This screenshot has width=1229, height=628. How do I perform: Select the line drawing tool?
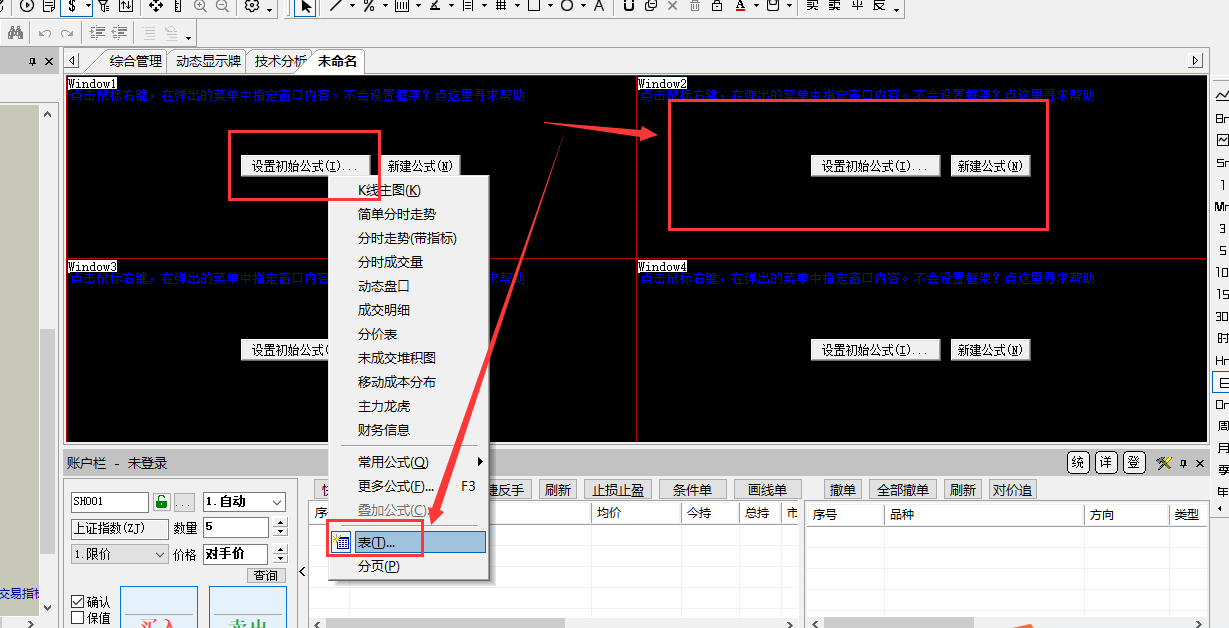pos(336,6)
